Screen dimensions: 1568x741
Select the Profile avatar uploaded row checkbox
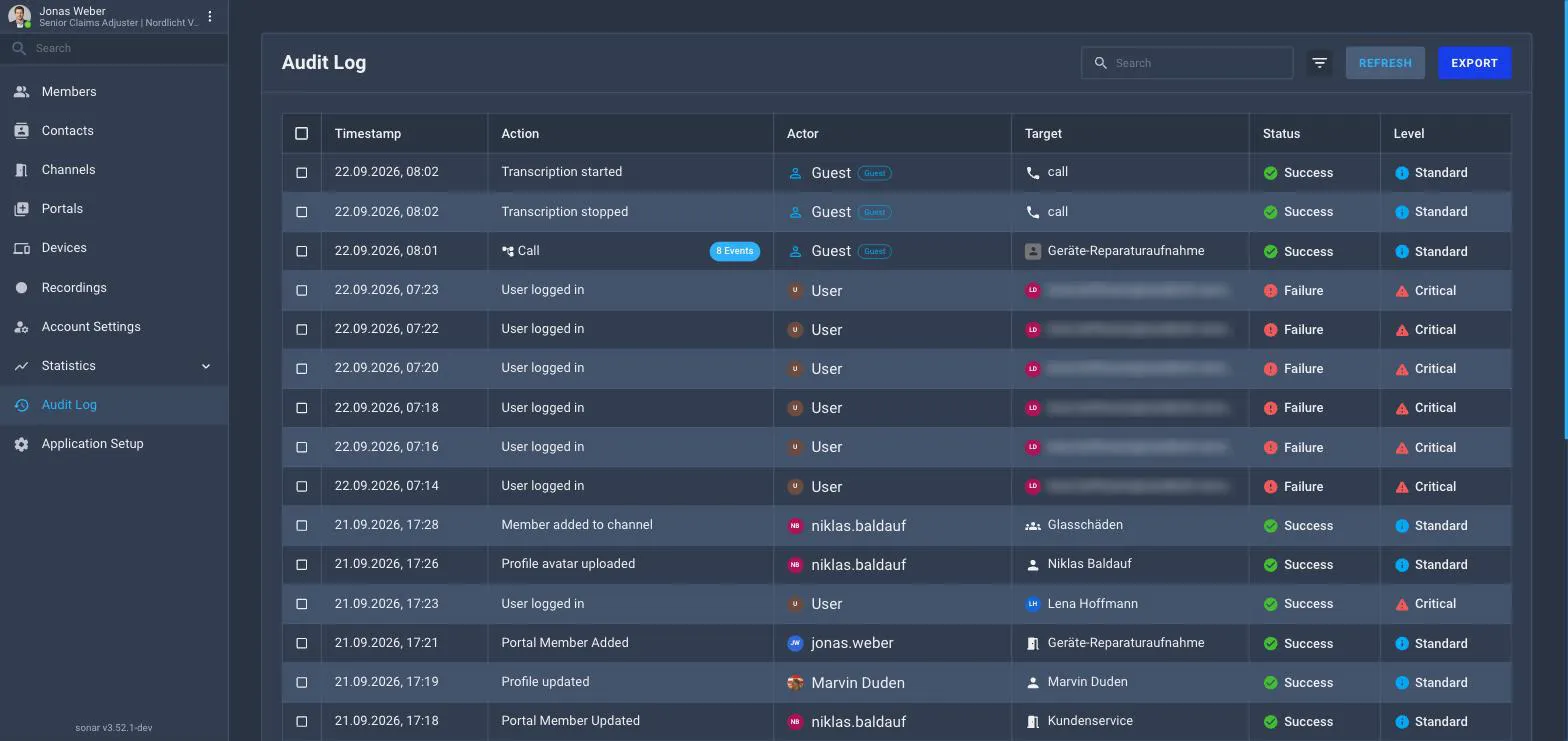pyautogui.click(x=302, y=564)
